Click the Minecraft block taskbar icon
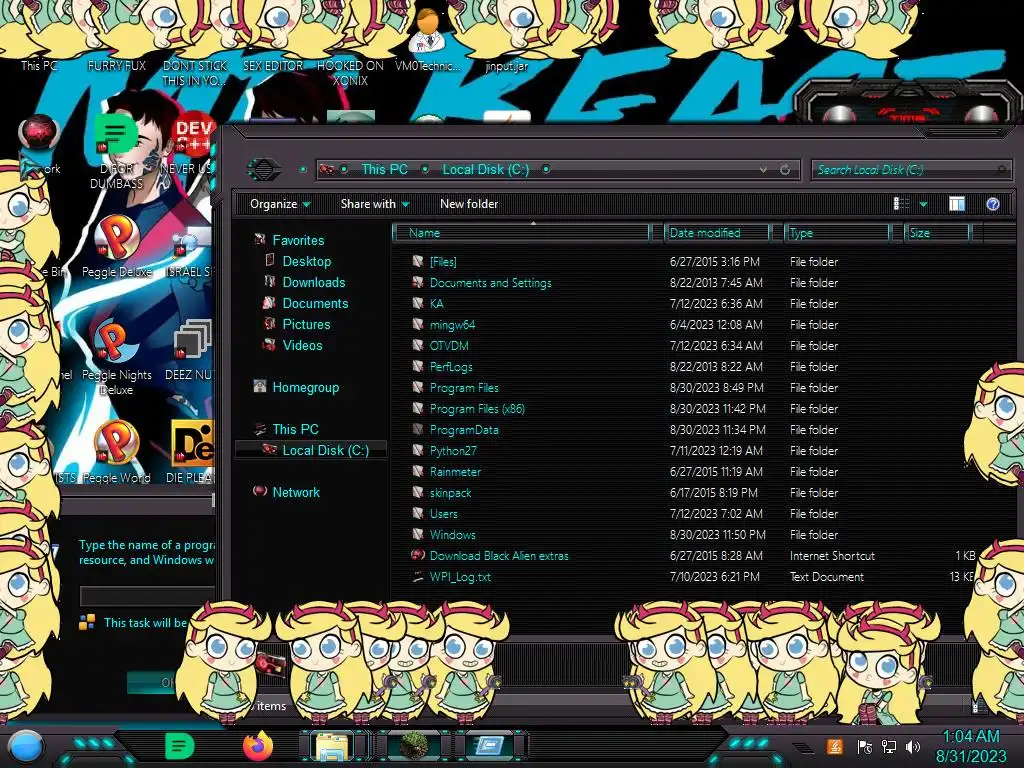 pos(413,746)
